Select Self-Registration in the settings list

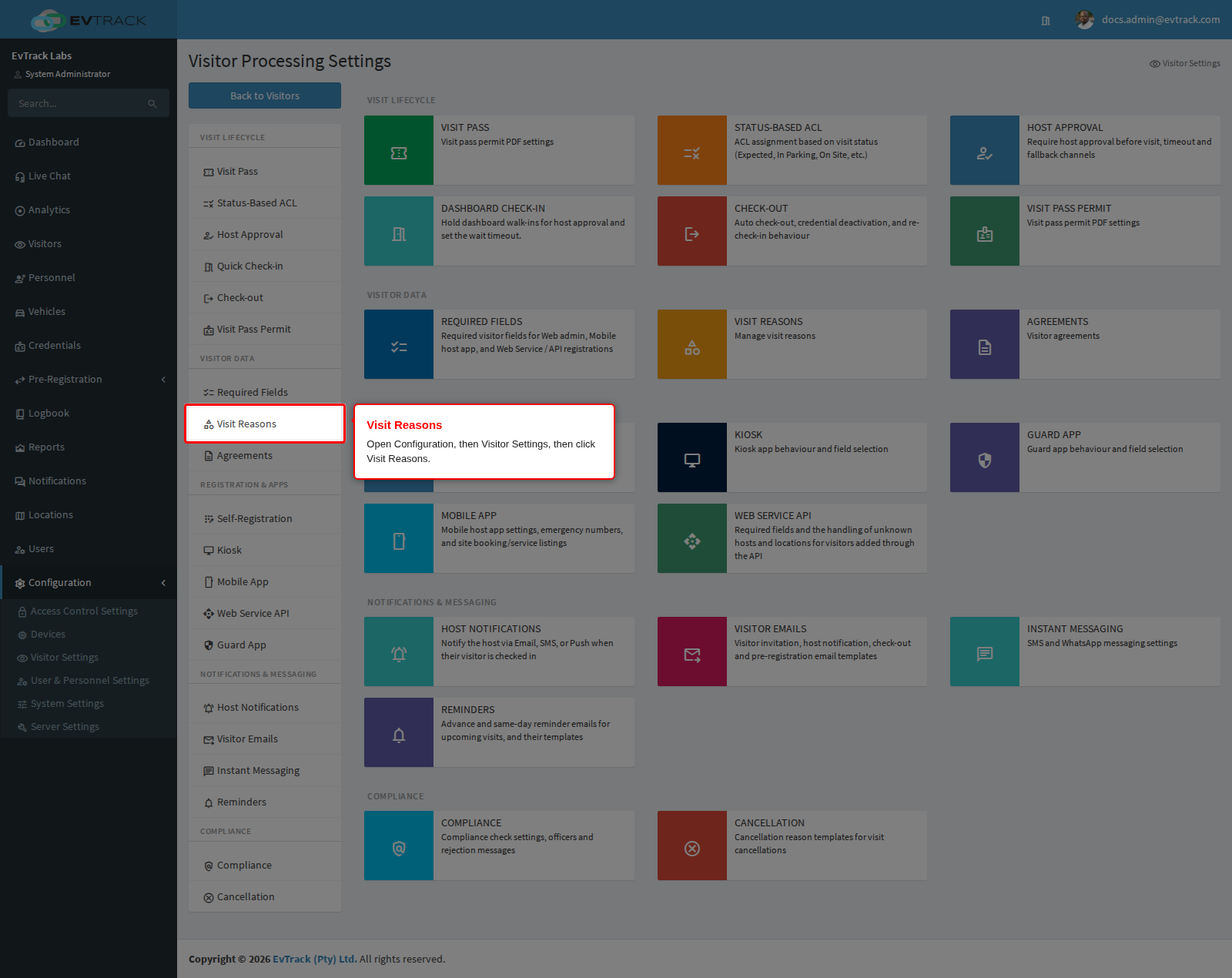tap(265, 519)
